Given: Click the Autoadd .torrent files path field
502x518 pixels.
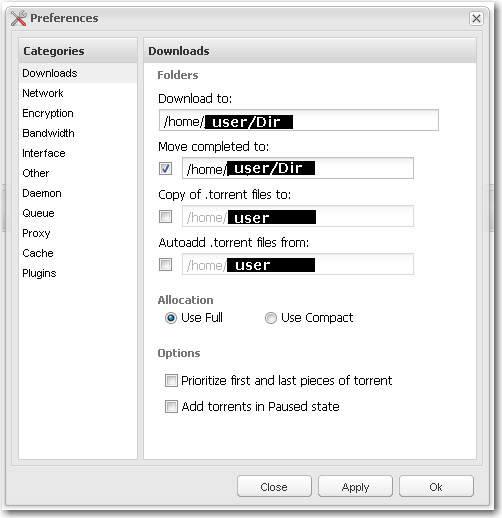Looking at the screenshot, I should [298, 264].
